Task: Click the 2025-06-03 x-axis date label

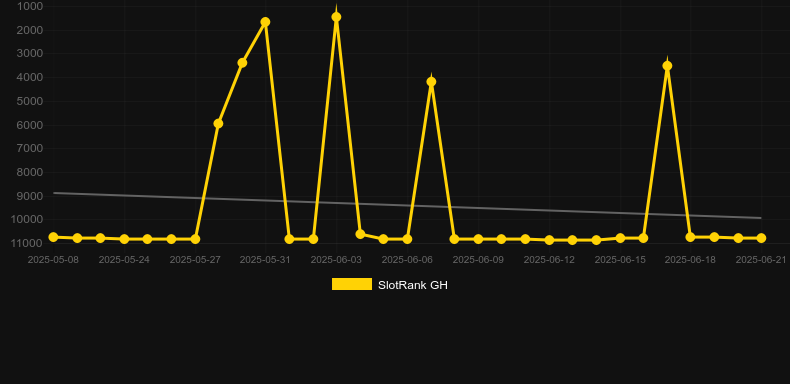Action: pos(336,260)
